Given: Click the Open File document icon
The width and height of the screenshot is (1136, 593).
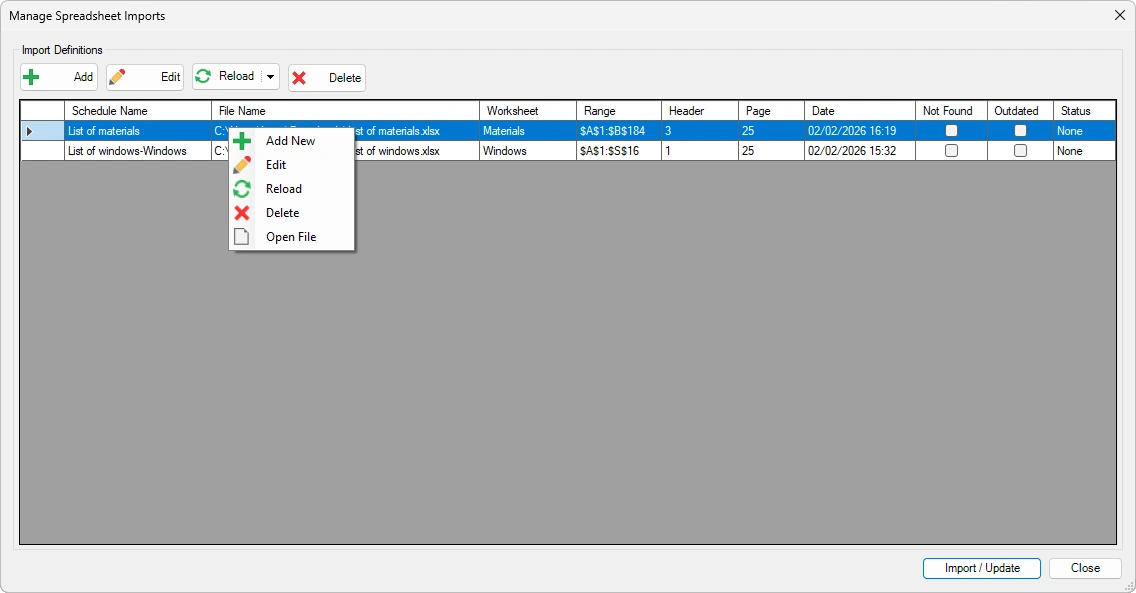Looking at the screenshot, I should coord(242,236).
